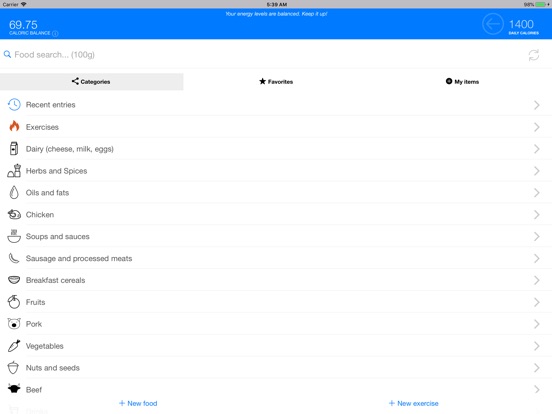Tap the refresh sync icon

coord(533,55)
